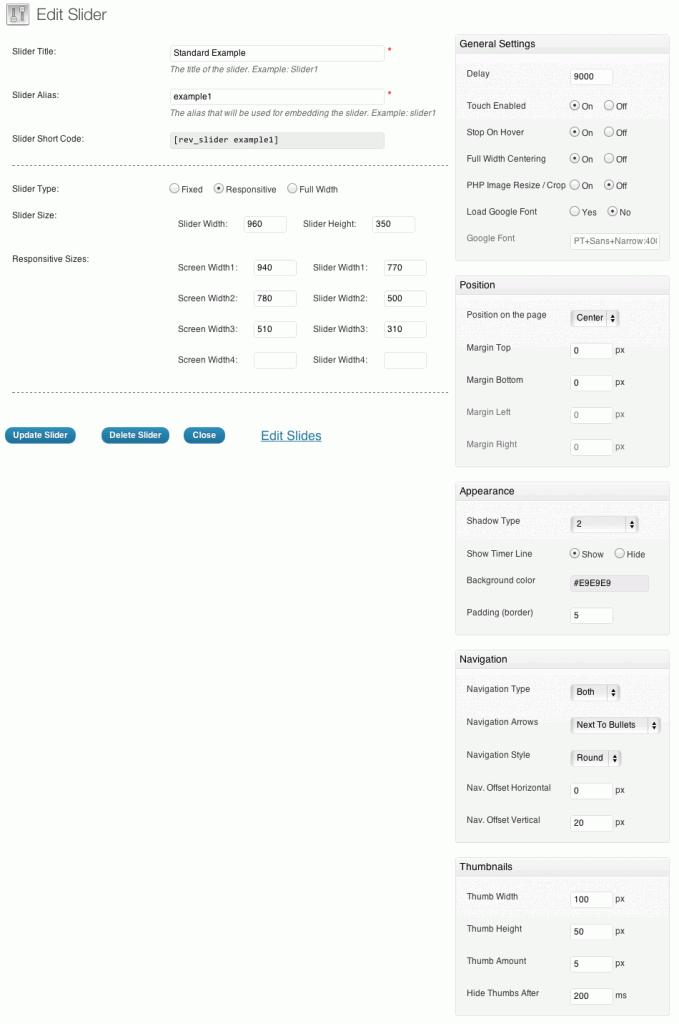Open Position on the page dropdown
The image size is (679, 1024).
(x=595, y=318)
